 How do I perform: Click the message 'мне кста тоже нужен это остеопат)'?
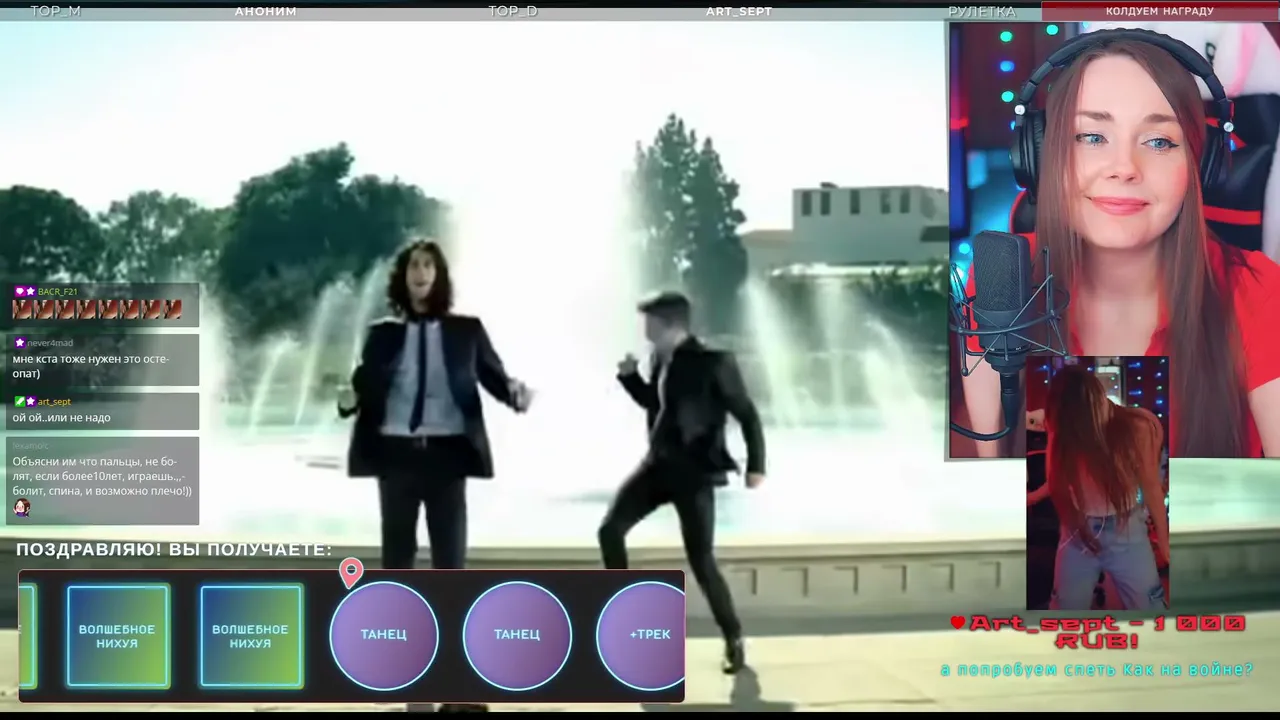tap(91, 366)
